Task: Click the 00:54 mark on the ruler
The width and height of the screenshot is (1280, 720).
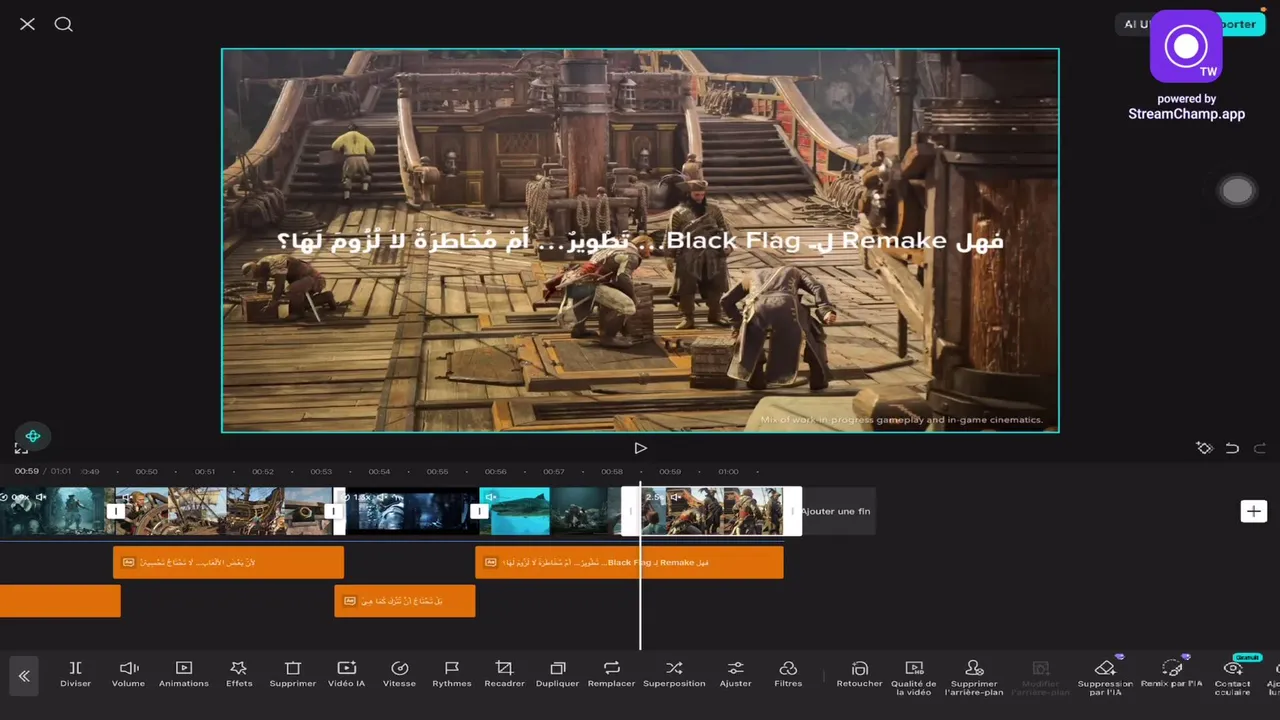Action: [379, 471]
